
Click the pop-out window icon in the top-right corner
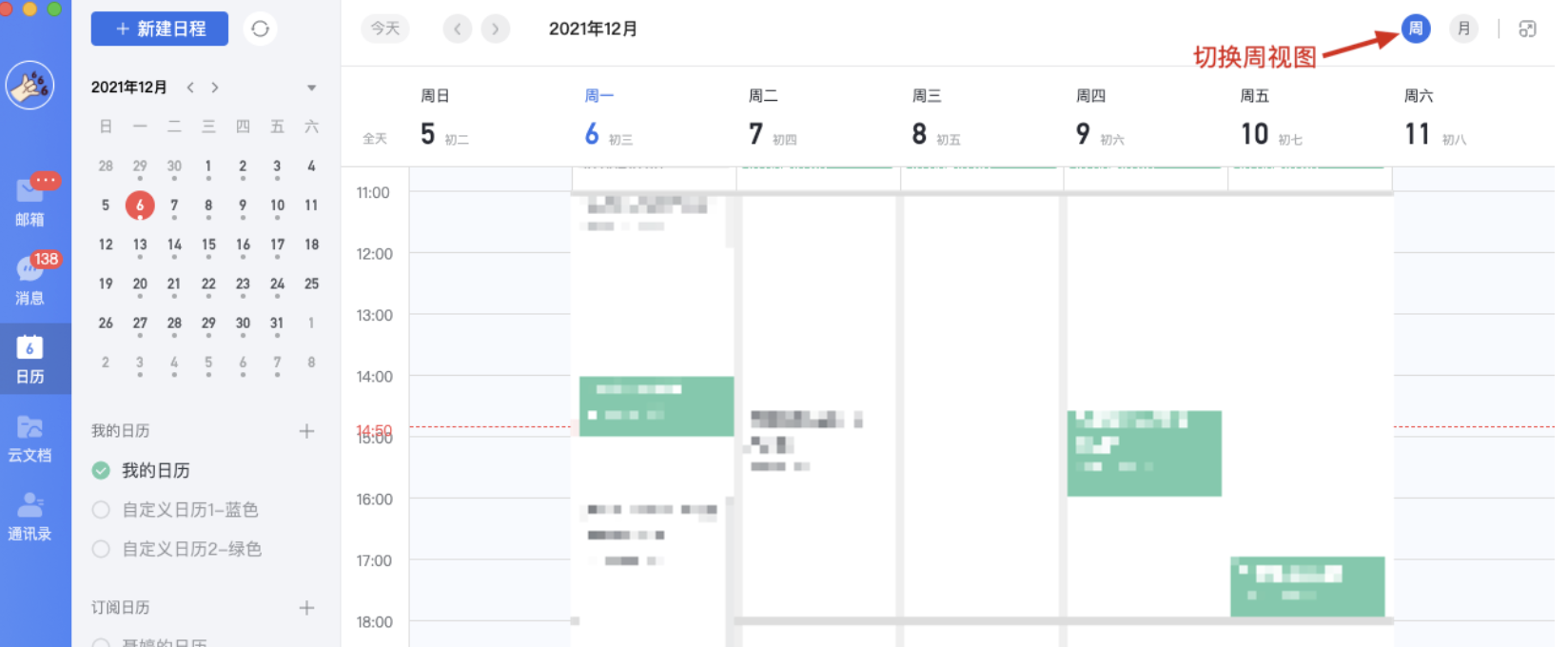click(x=1527, y=29)
